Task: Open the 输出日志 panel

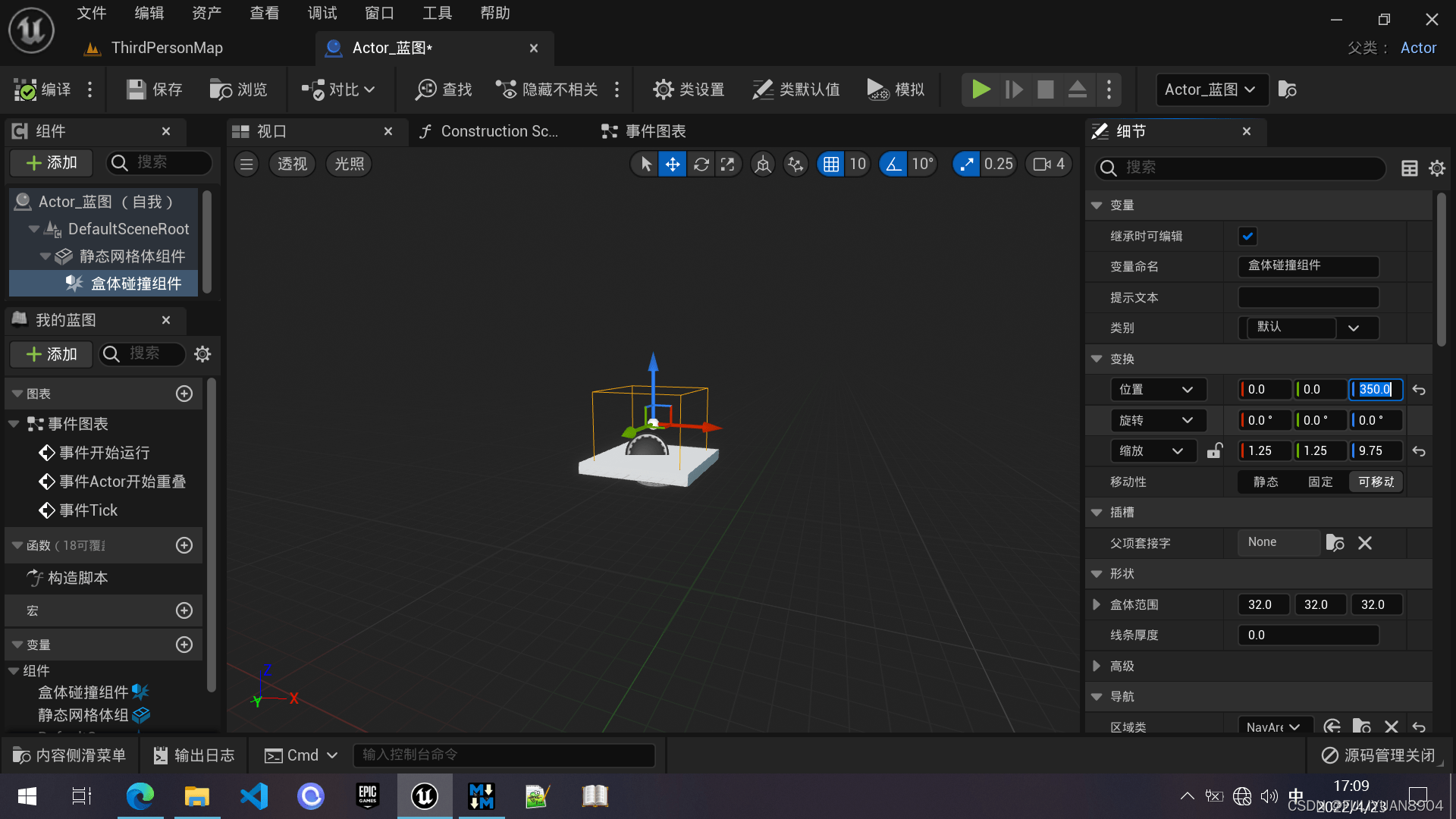Action: click(194, 755)
